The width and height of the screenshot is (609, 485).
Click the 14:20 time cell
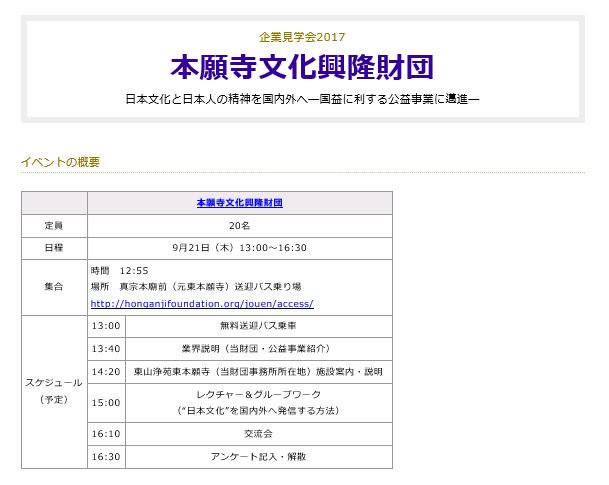106,372
